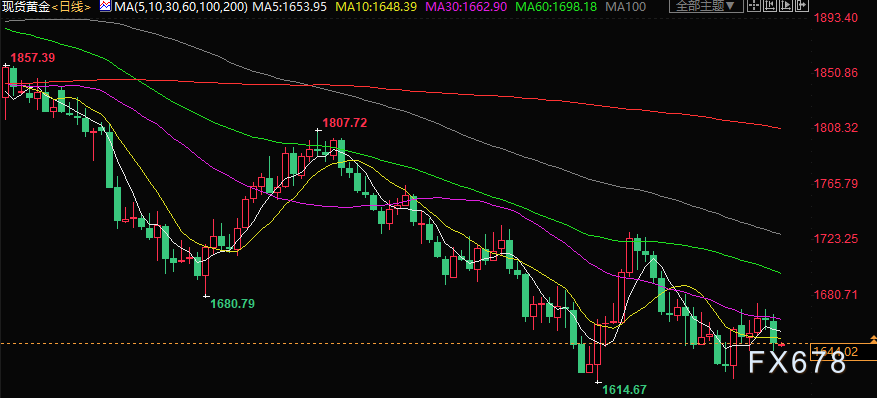Click the 1807.72 peak price annotation
Screen dimensions: 877x398
pos(345,122)
